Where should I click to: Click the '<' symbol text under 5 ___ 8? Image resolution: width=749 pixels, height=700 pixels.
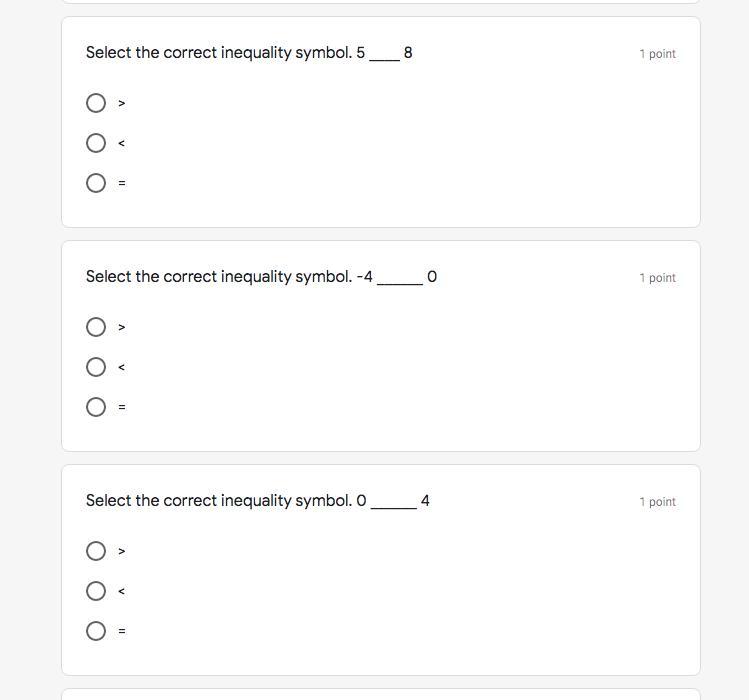[122, 144]
